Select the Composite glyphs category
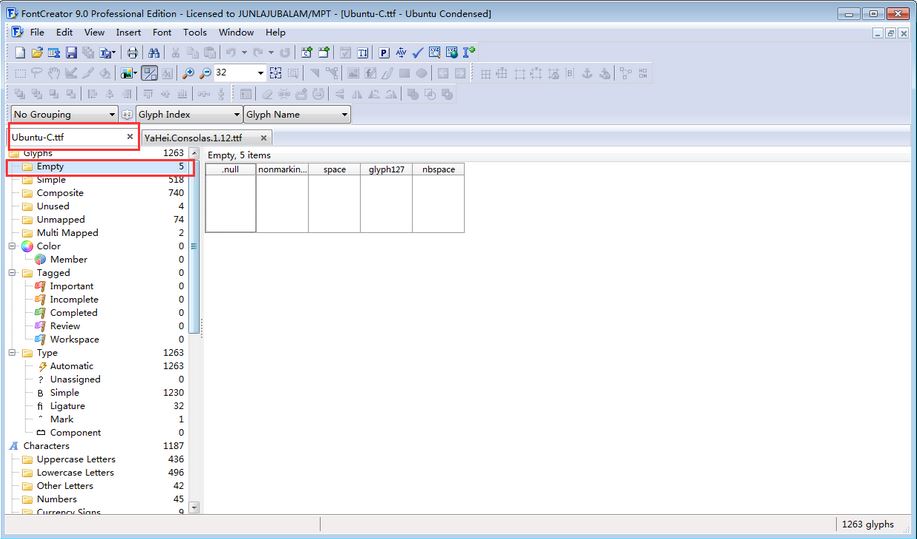This screenshot has width=917, height=539. [x=60, y=193]
